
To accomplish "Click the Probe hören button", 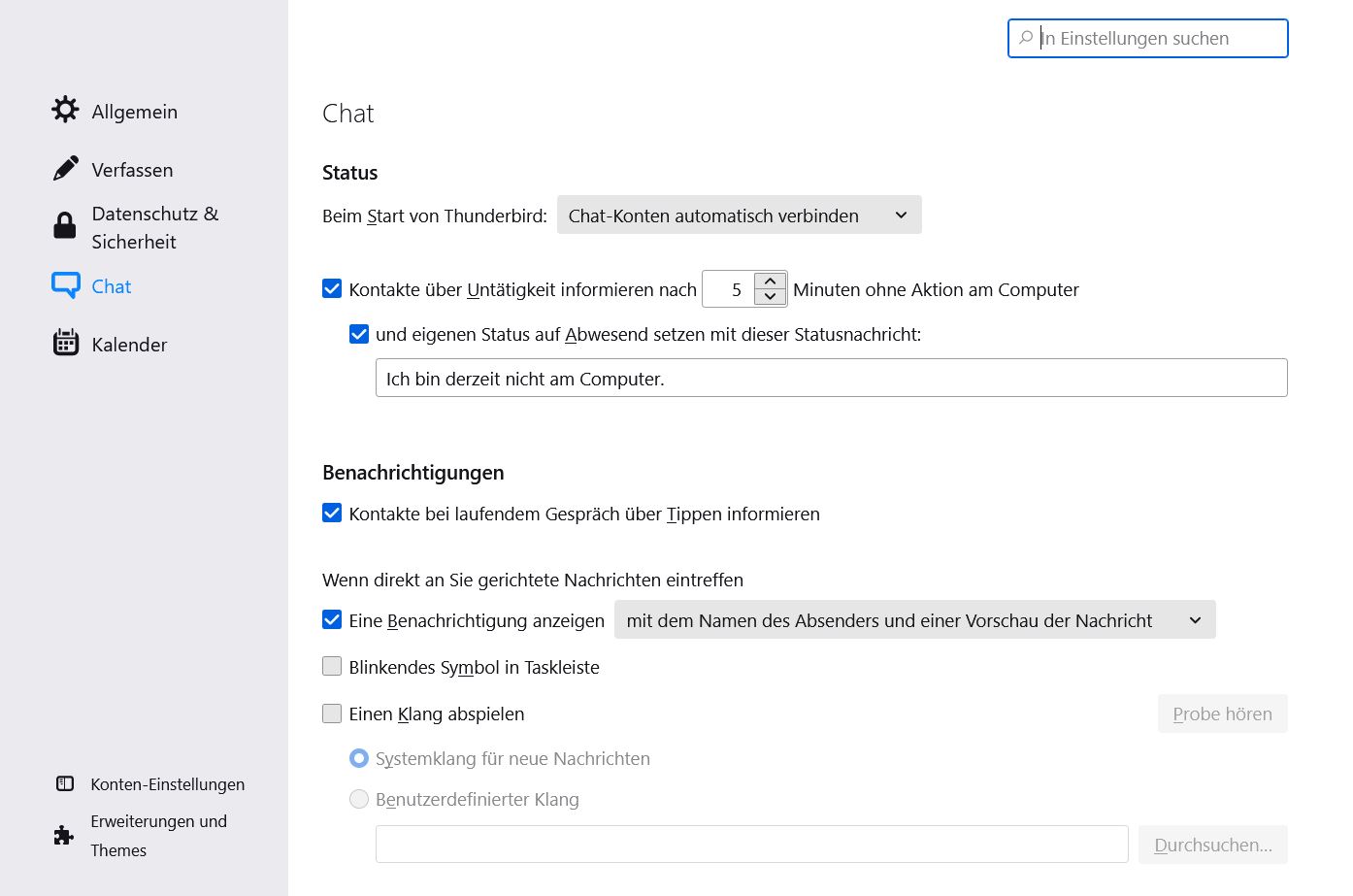I will [1222, 713].
